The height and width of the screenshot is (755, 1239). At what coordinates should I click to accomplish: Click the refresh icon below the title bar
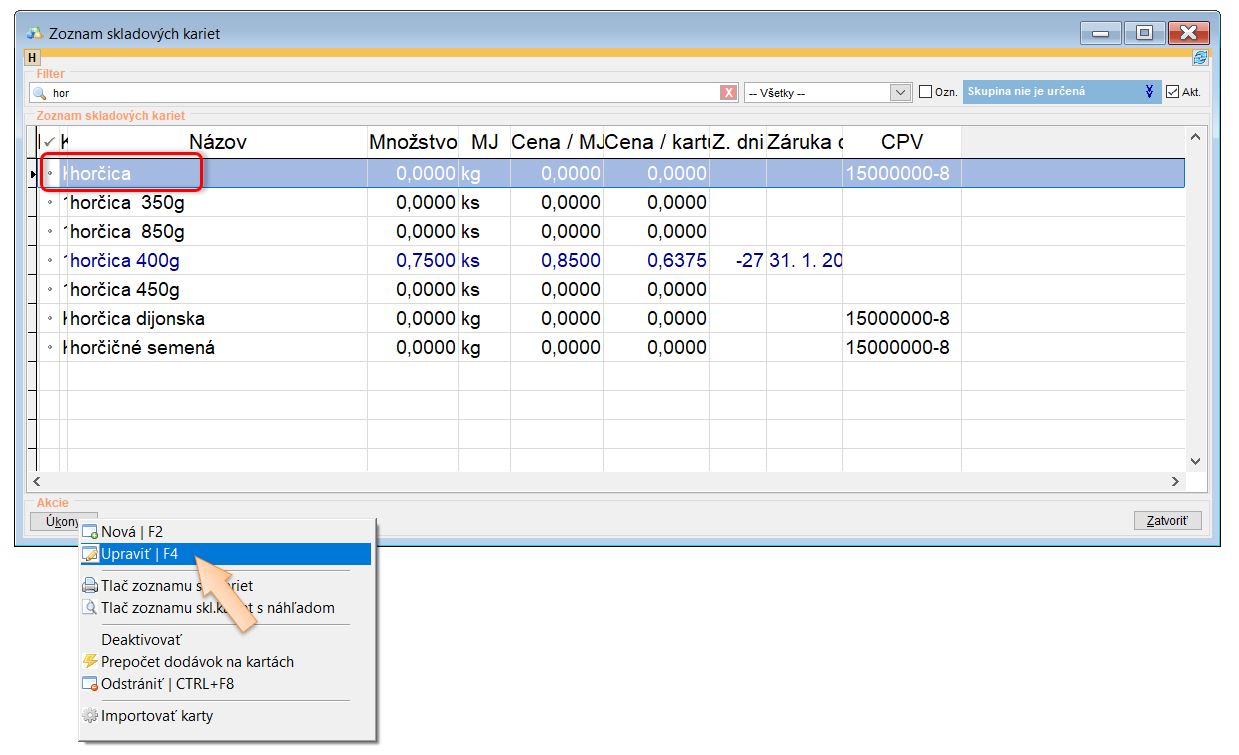tap(1200, 58)
